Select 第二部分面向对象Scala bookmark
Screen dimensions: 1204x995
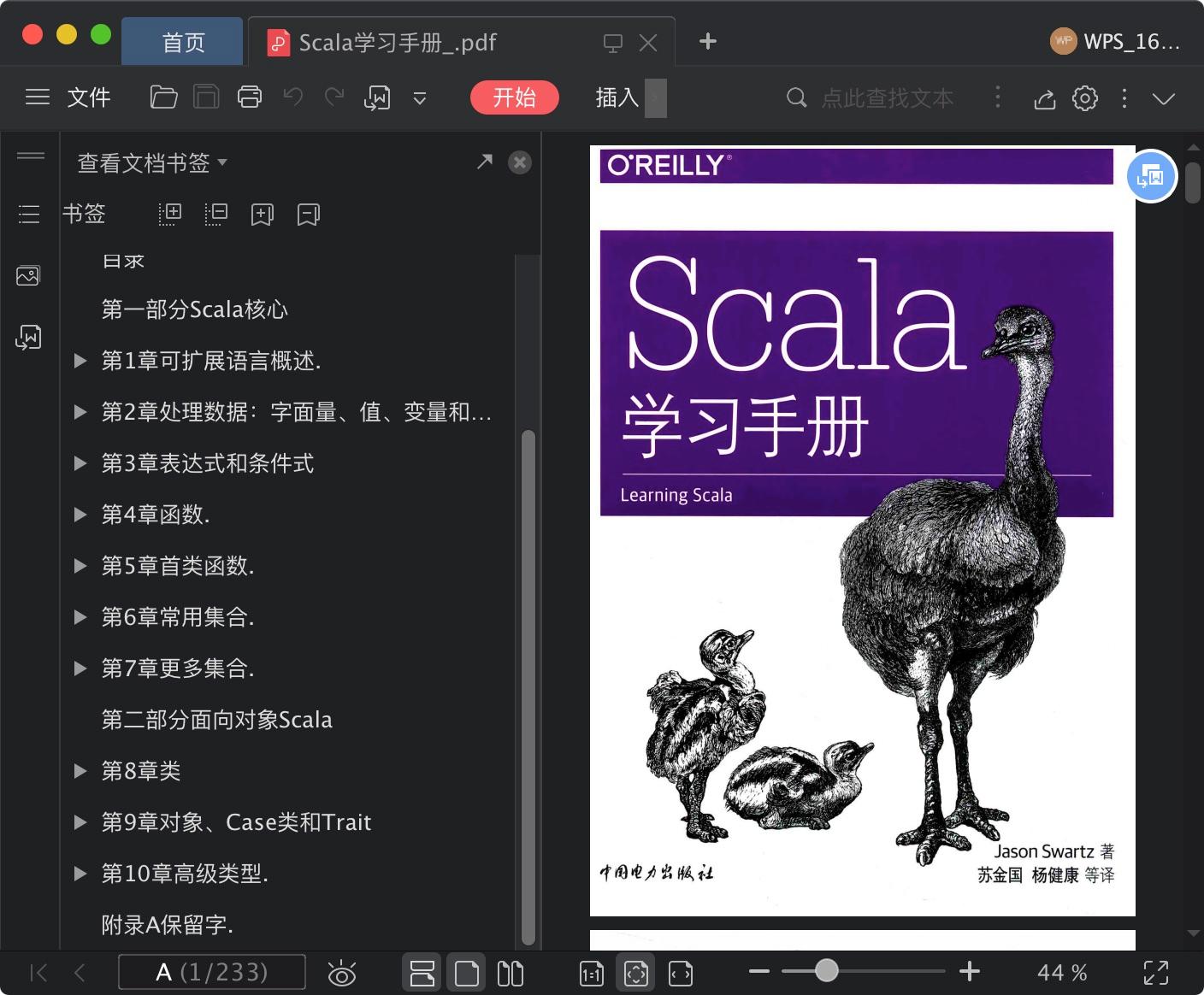217,720
